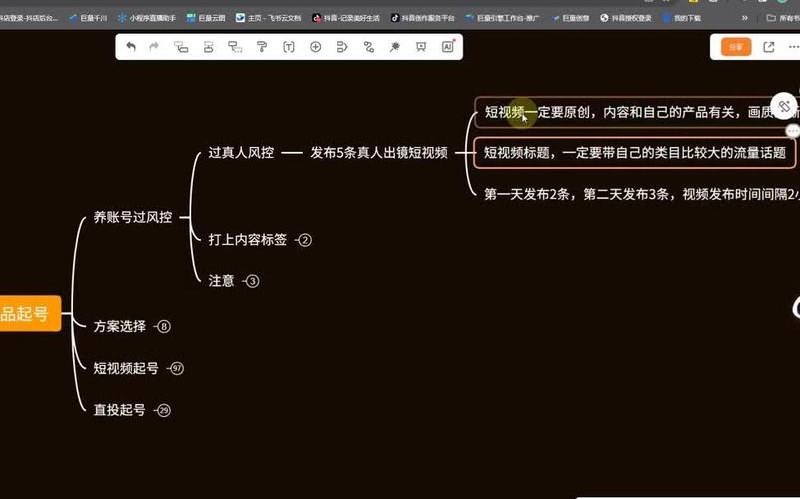
Task: Open the 所有书签 bookmarks folder
Action: [783, 18]
